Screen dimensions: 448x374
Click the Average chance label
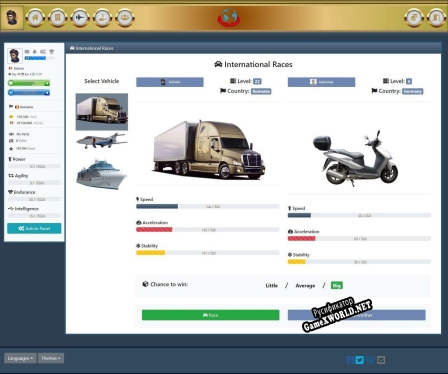(x=305, y=286)
